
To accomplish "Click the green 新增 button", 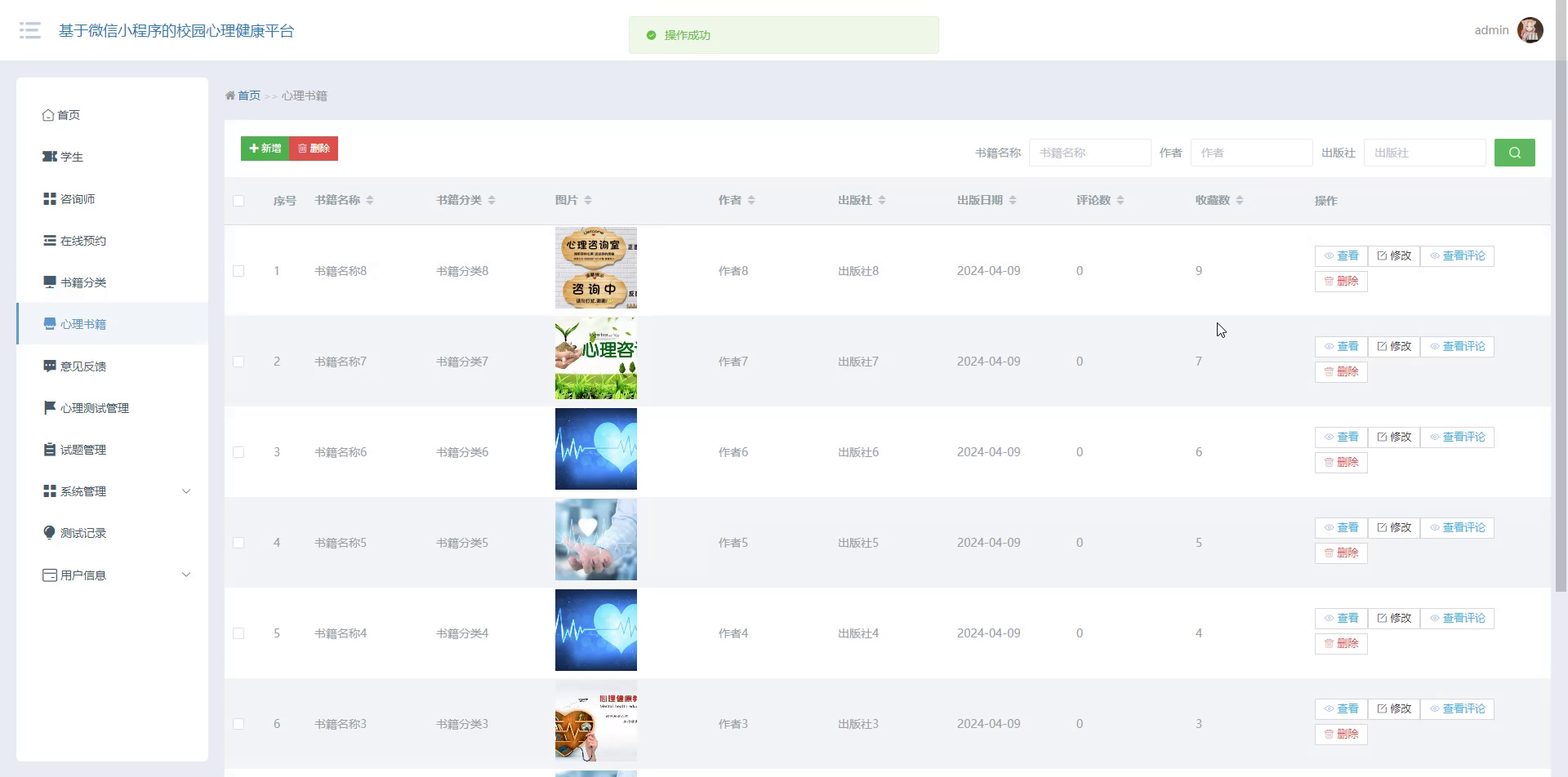I will click(x=265, y=149).
